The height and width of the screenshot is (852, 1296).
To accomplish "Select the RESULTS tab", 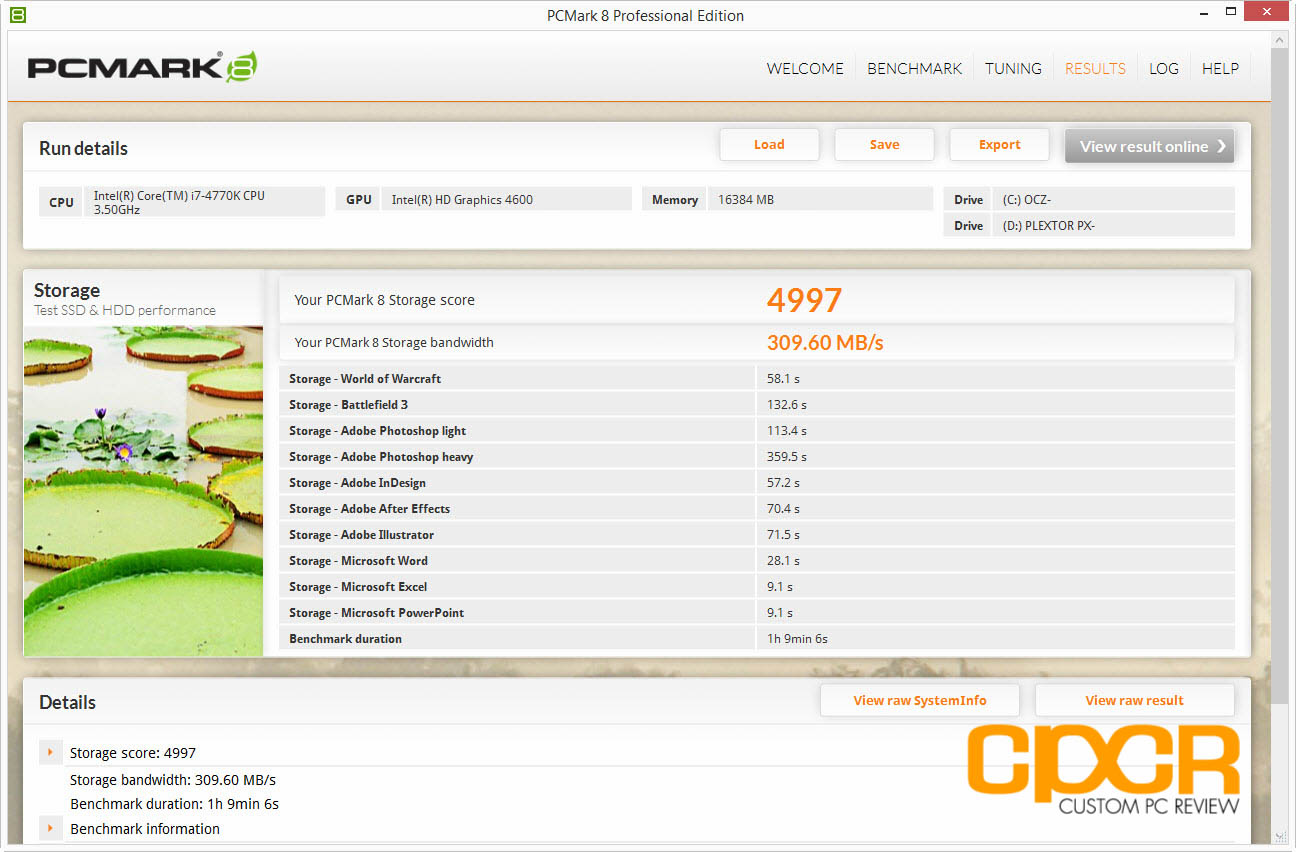I will pos(1095,68).
